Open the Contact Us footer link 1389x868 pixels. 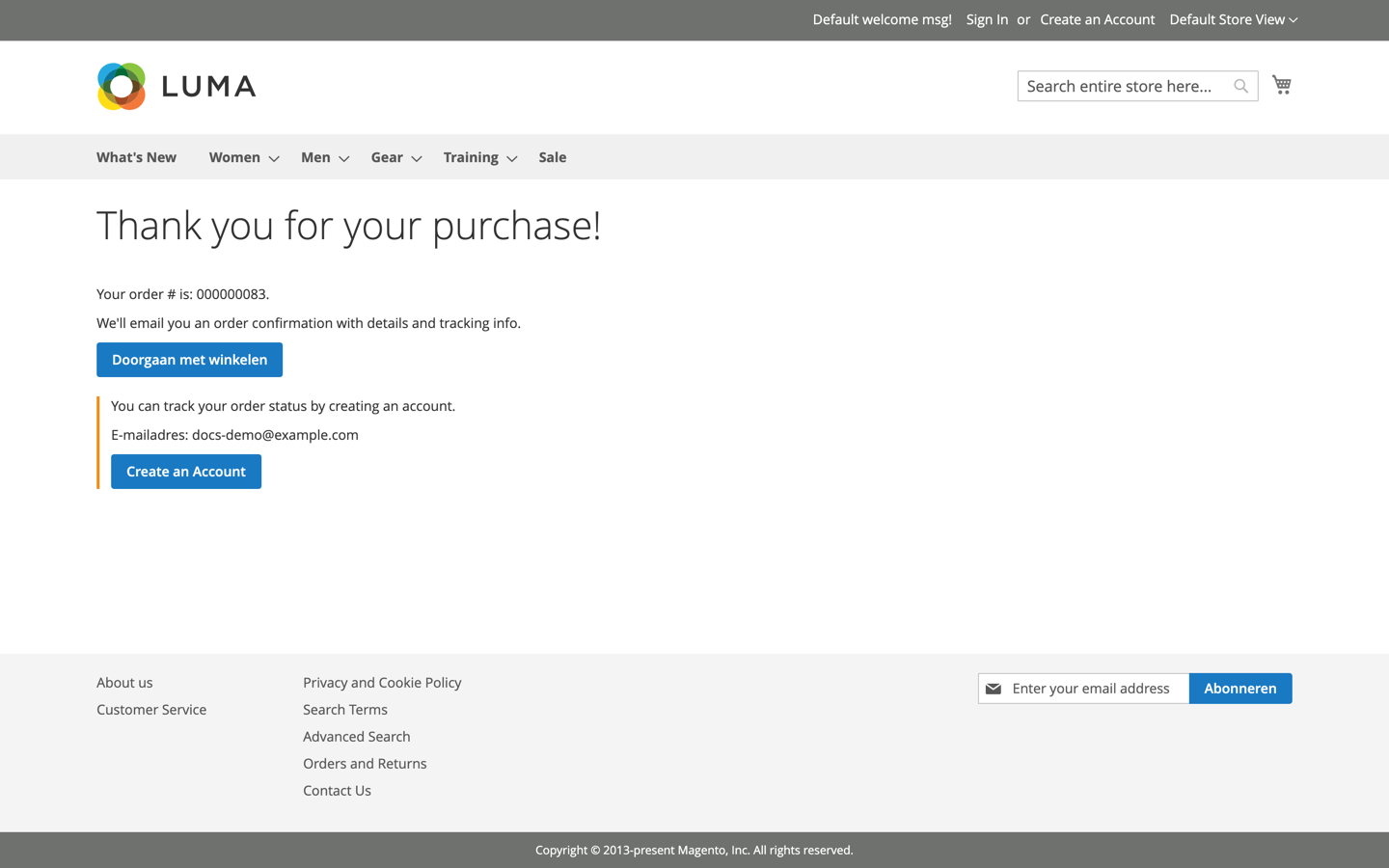(337, 791)
